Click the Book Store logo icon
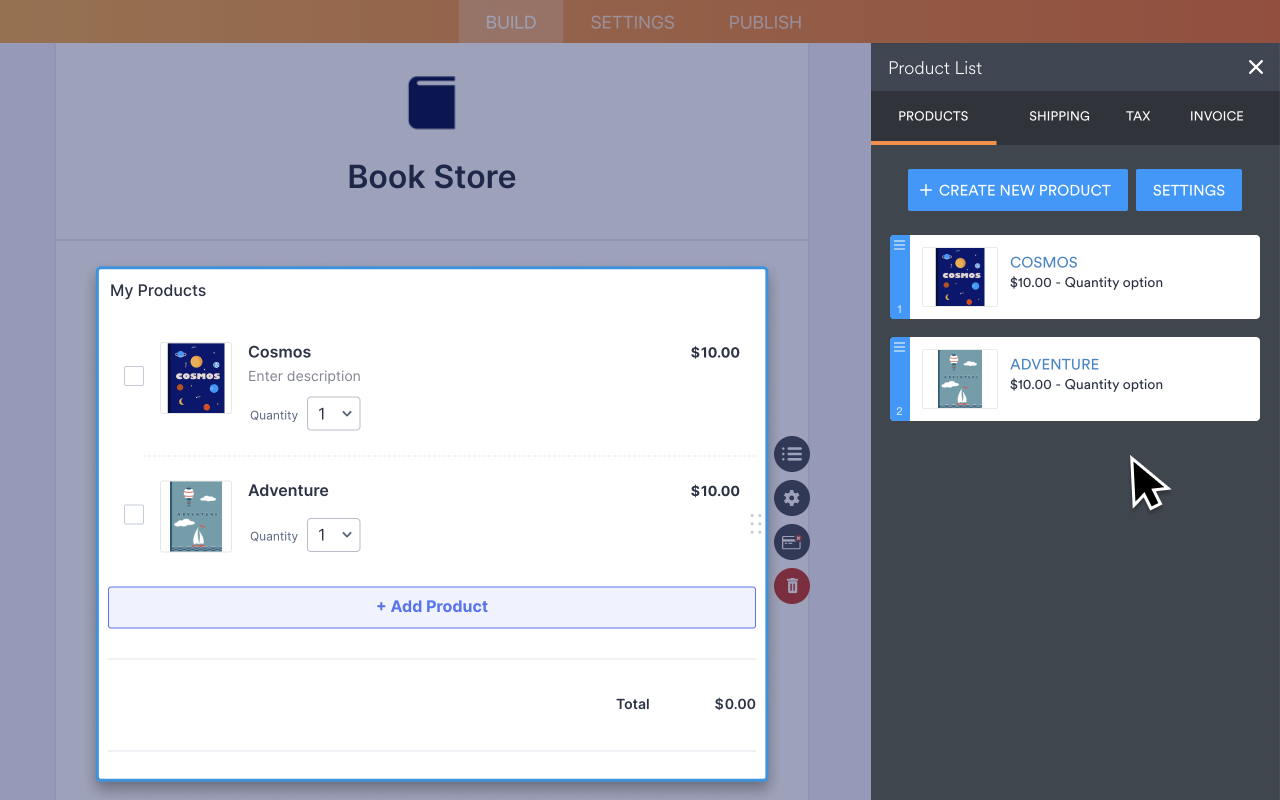The image size is (1280, 800). 431,102
